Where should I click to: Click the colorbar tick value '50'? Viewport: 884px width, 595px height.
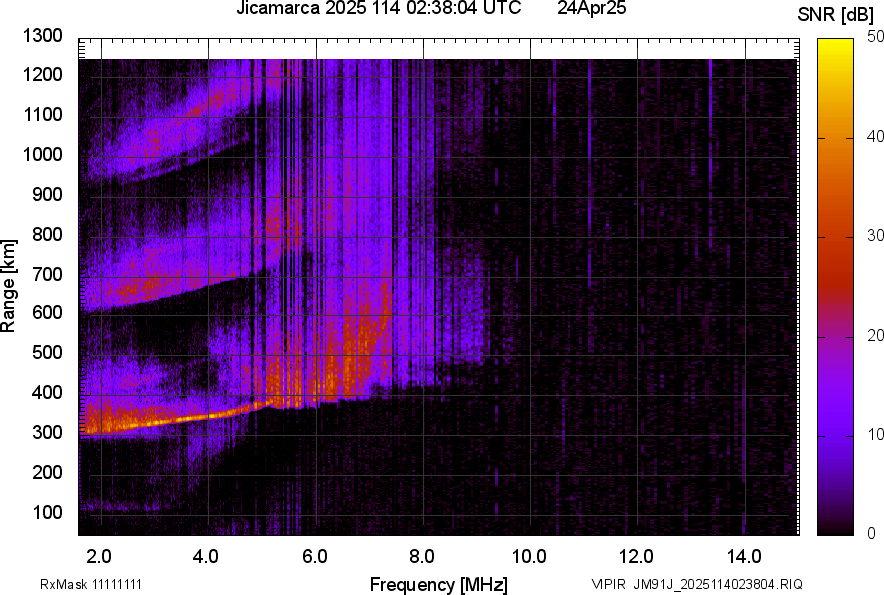tap(876, 37)
